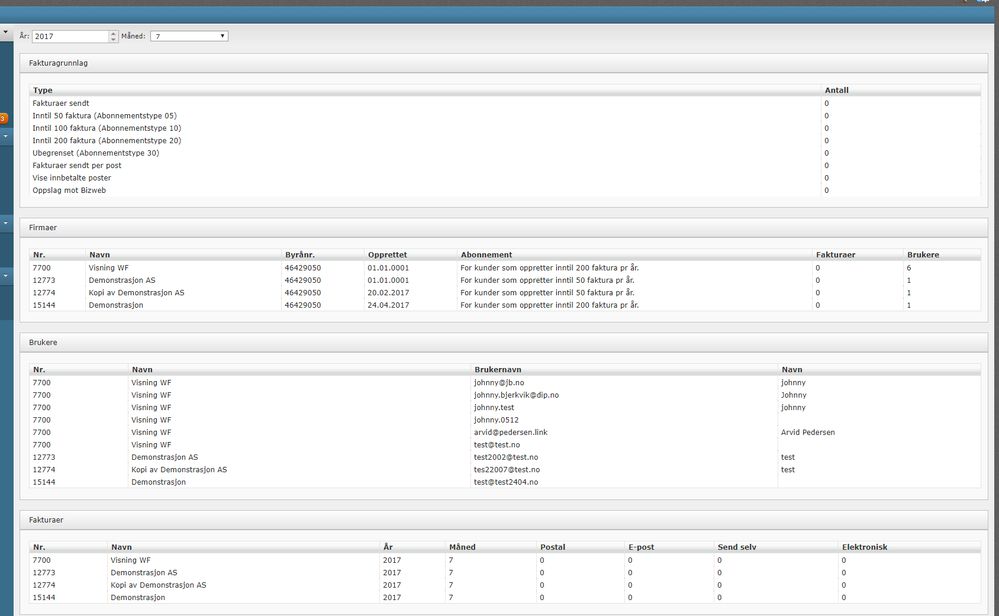Select 'Inntil 200 faktura (Abonnementstype 20)' row

point(505,140)
